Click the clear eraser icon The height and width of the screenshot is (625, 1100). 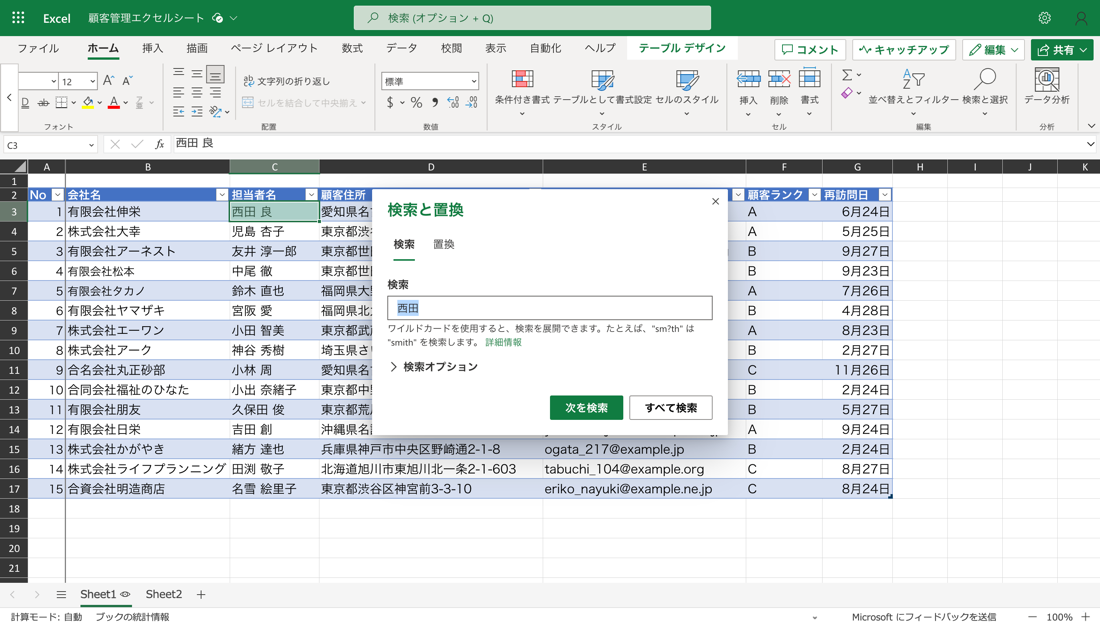click(847, 93)
